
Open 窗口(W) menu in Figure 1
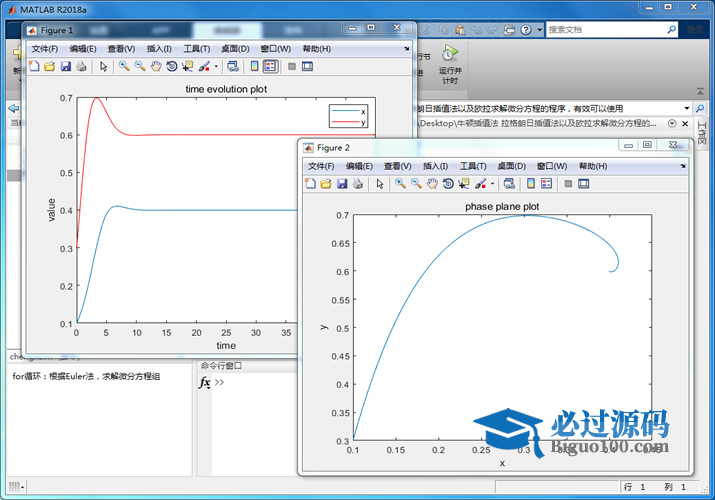click(x=275, y=49)
